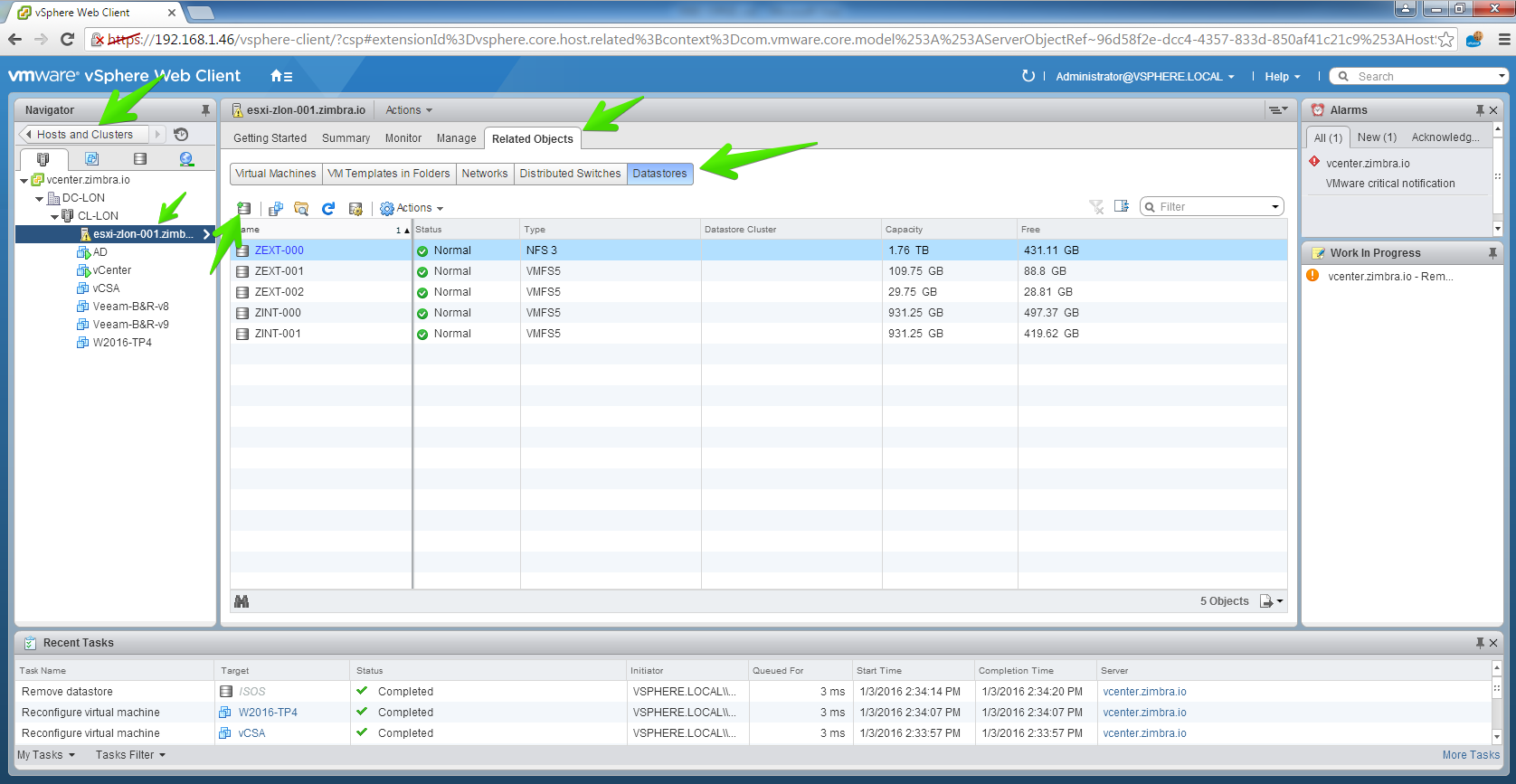Click the orange warning icon in Work In Progress
This screenshot has width=1516, height=784.
click(x=1312, y=276)
